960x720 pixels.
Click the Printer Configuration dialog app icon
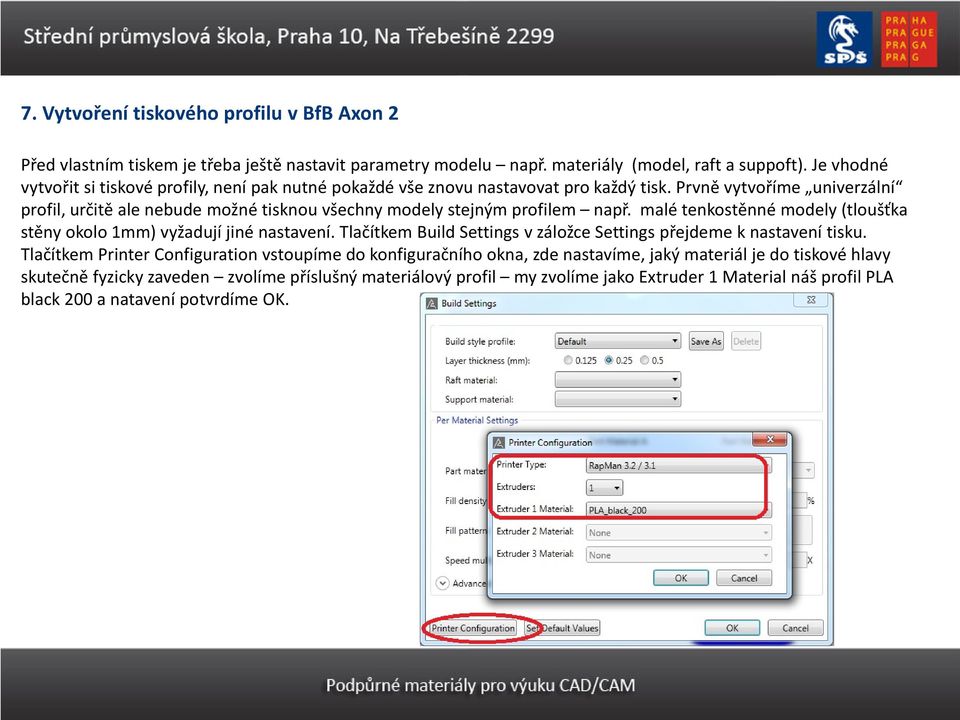coord(498,442)
